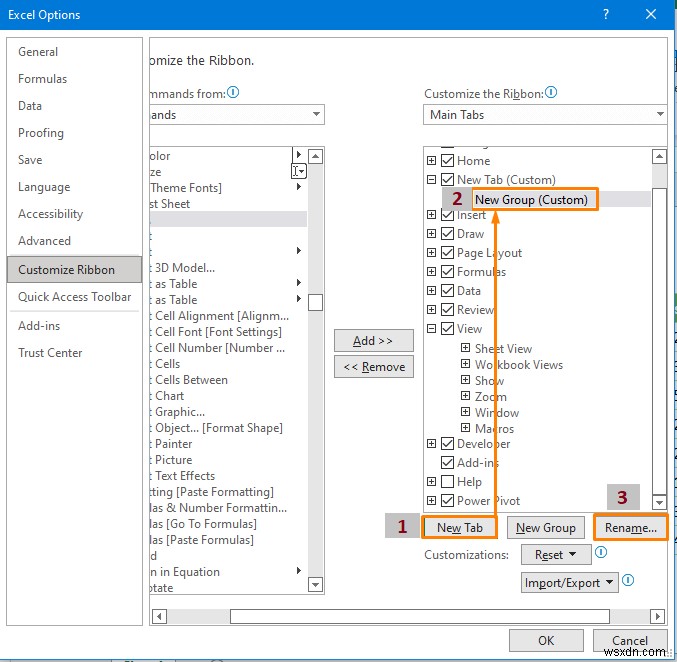Click the Cancel button
This screenshot has width=677, height=662.
tap(630, 640)
